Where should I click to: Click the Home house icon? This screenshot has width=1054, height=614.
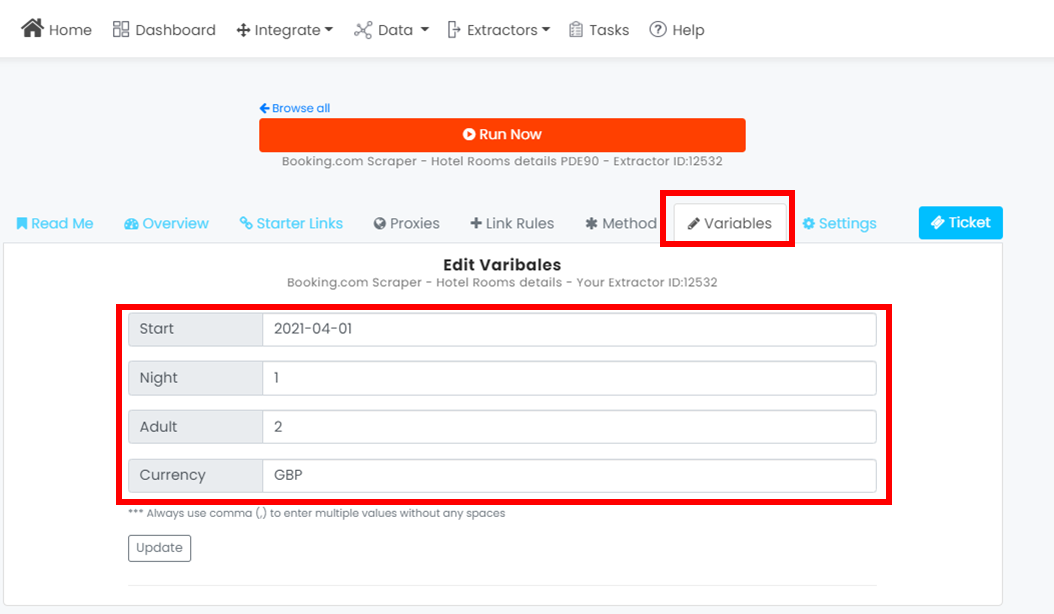point(32,28)
